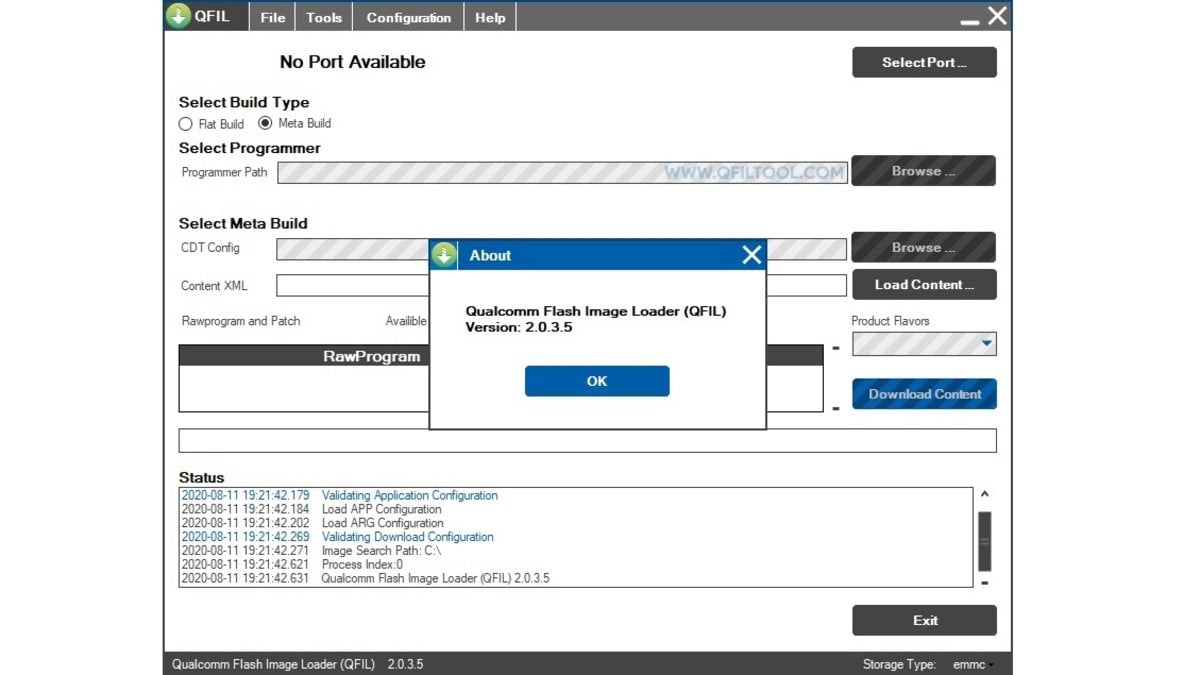
Task: Click the 'Load APP Configuration' log line
Action: (x=382, y=509)
